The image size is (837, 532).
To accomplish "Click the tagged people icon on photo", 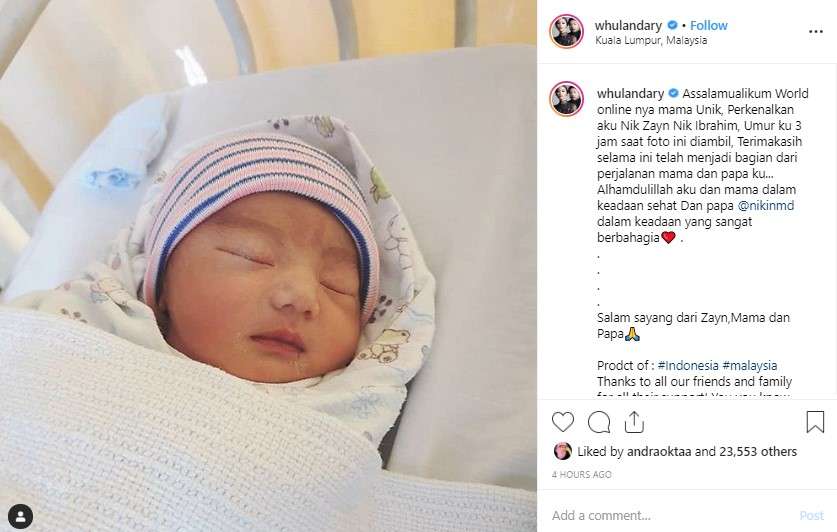I will pos(20,516).
